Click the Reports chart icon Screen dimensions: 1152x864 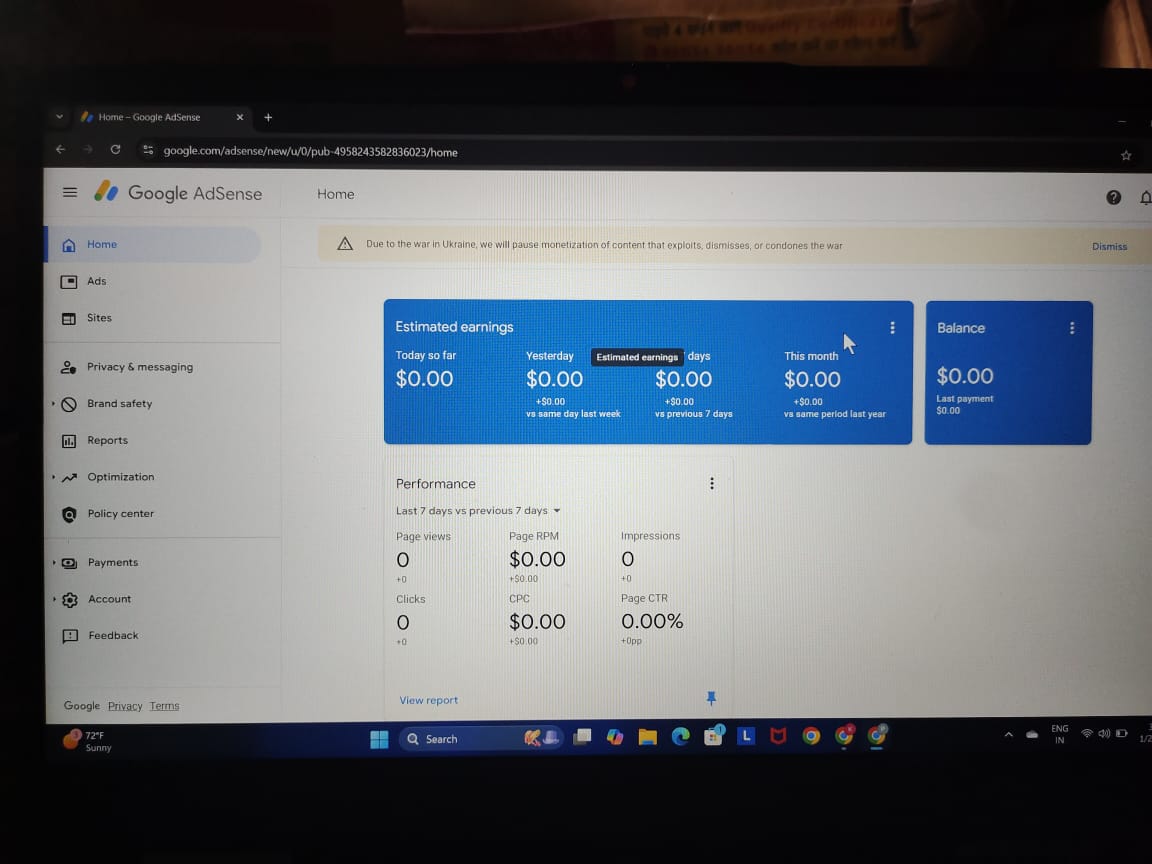[x=69, y=441]
